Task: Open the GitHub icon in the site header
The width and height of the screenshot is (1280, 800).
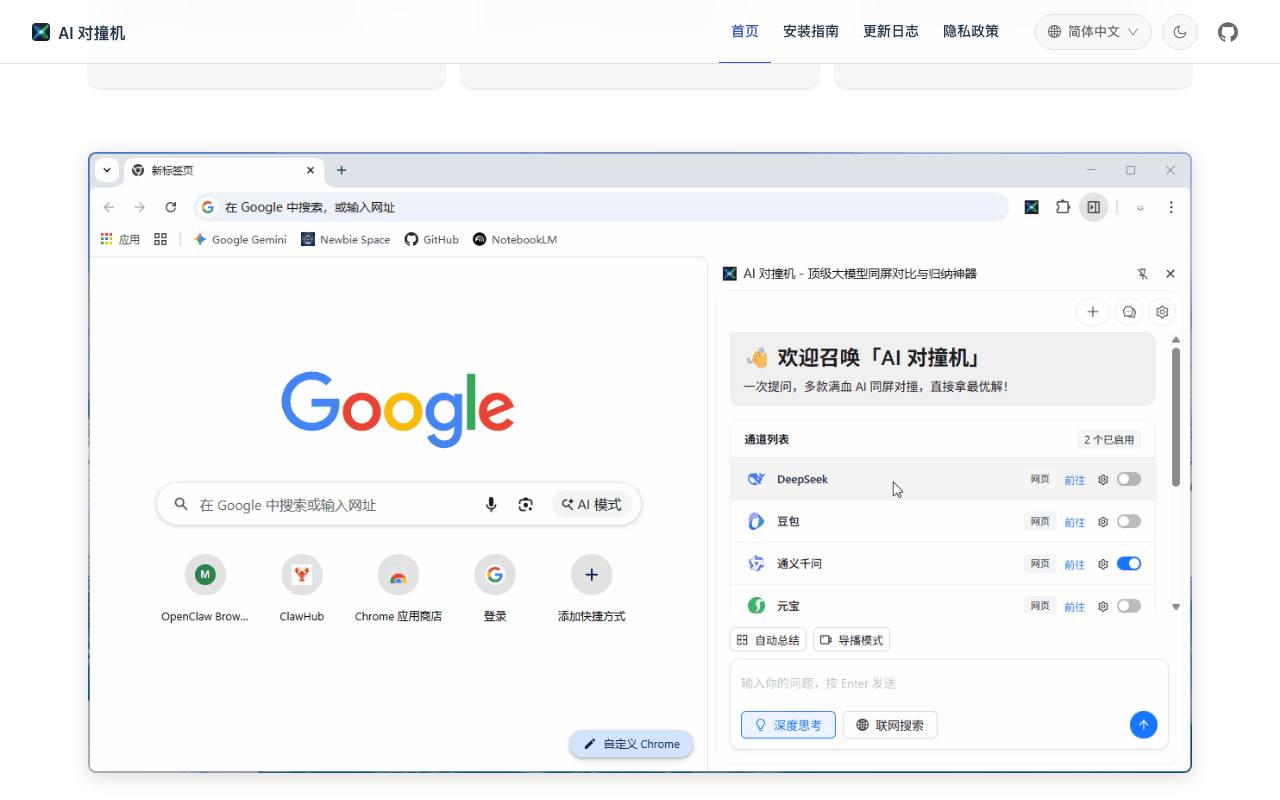Action: pyautogui.click(x=1228, y=32)
